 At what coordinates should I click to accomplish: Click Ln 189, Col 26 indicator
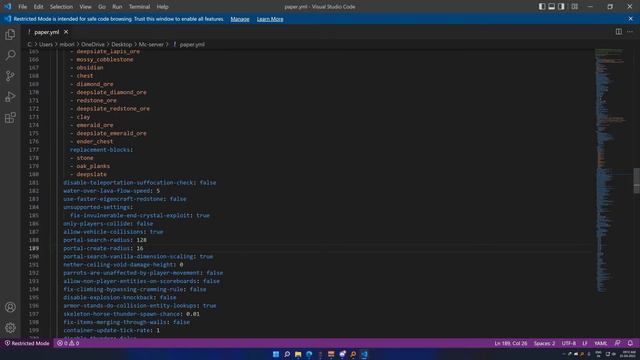coord(511,343)
